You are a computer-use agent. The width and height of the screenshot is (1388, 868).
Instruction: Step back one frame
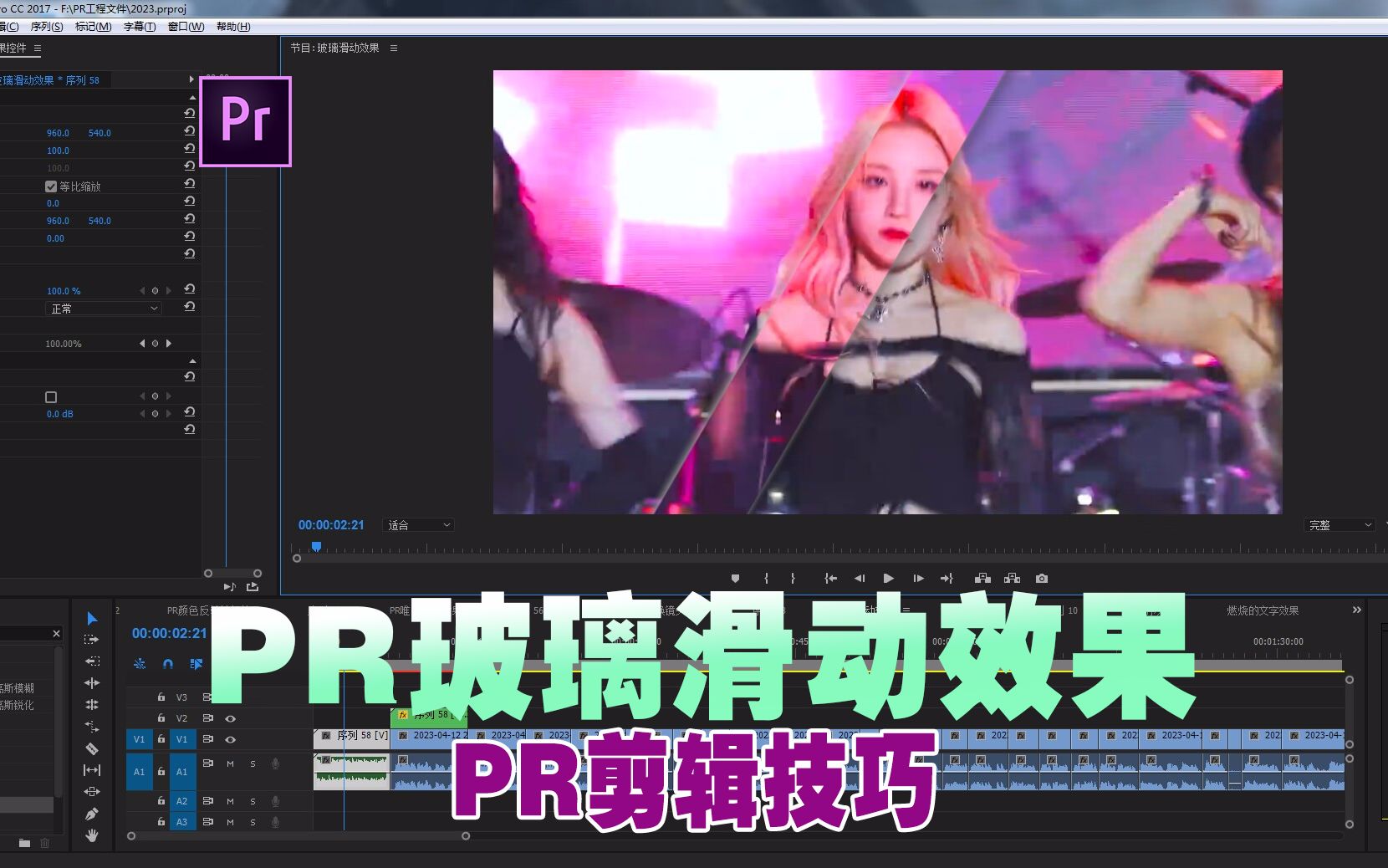coord(860,579)
